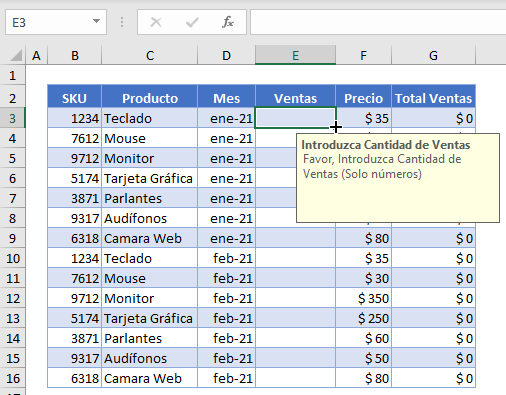
Task: Click the Insert Function fx icon
Action: (x=228, y=22)
